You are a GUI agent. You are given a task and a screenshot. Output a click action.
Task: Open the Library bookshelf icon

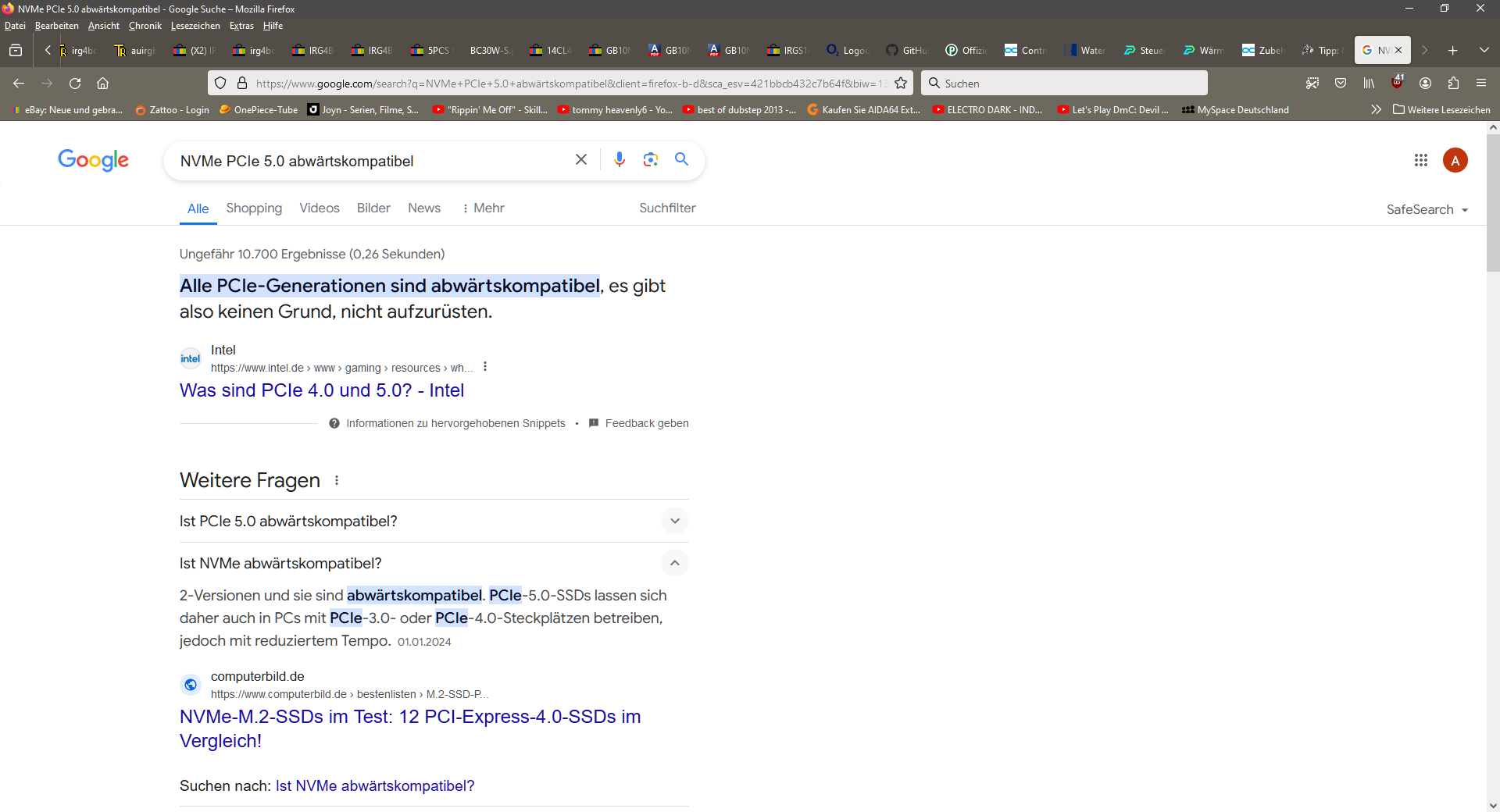pos(1369,83)
